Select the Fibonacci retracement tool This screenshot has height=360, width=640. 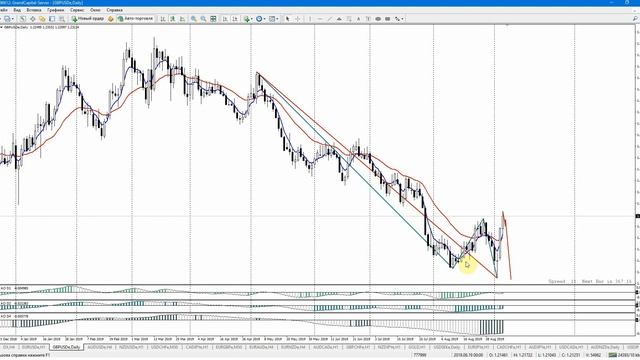pyautogui.click(x=349, y=19)
